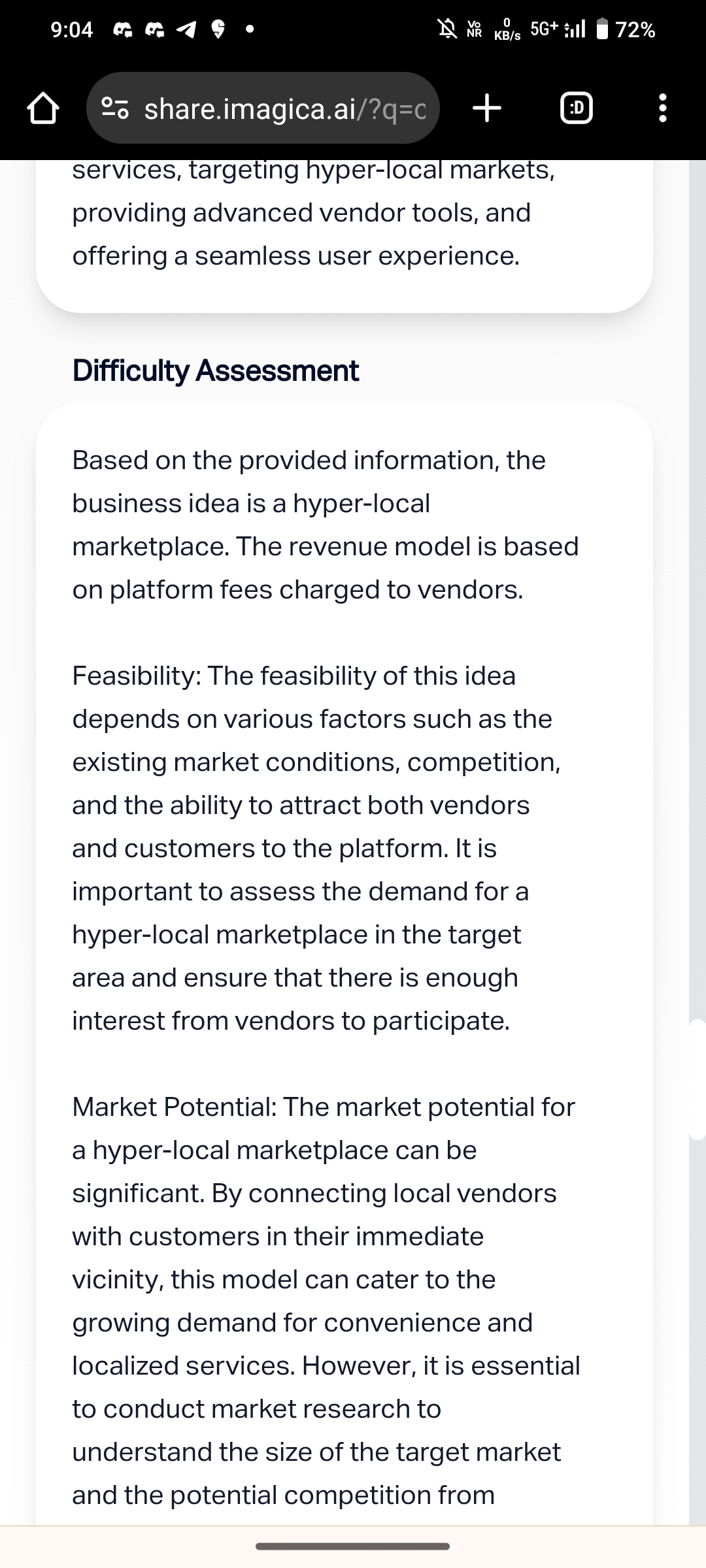Image resolution: width=706 pixels, height=1568 pixels.
Task: Tap the Chrome home icon
Action: tap(42, 108)
